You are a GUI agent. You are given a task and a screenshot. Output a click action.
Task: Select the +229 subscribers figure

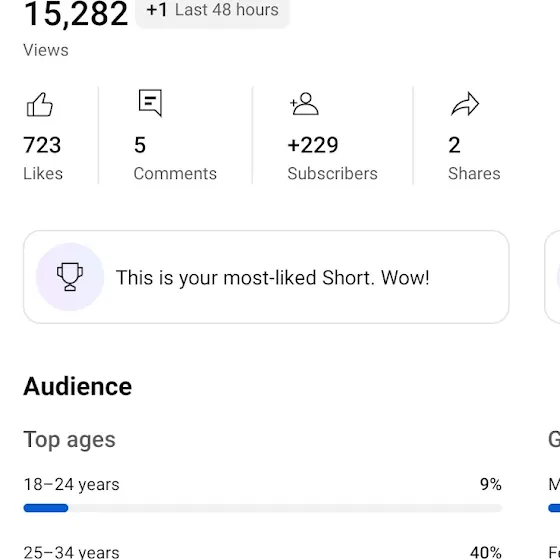pos(313,145)
